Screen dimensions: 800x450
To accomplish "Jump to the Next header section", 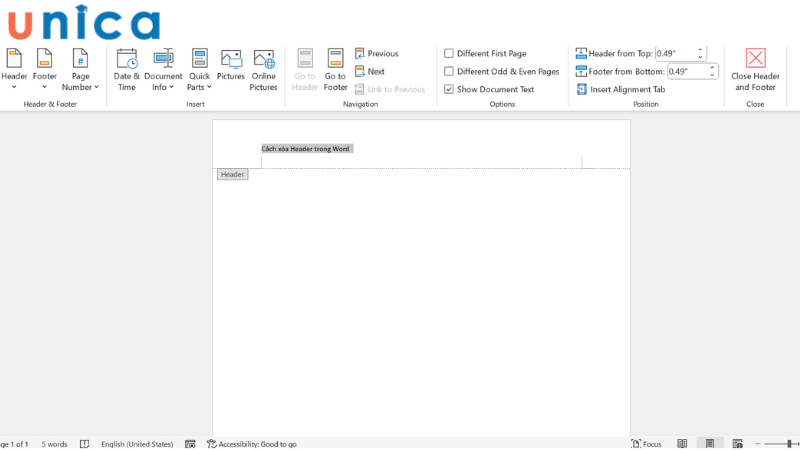I will click(370, 71).
